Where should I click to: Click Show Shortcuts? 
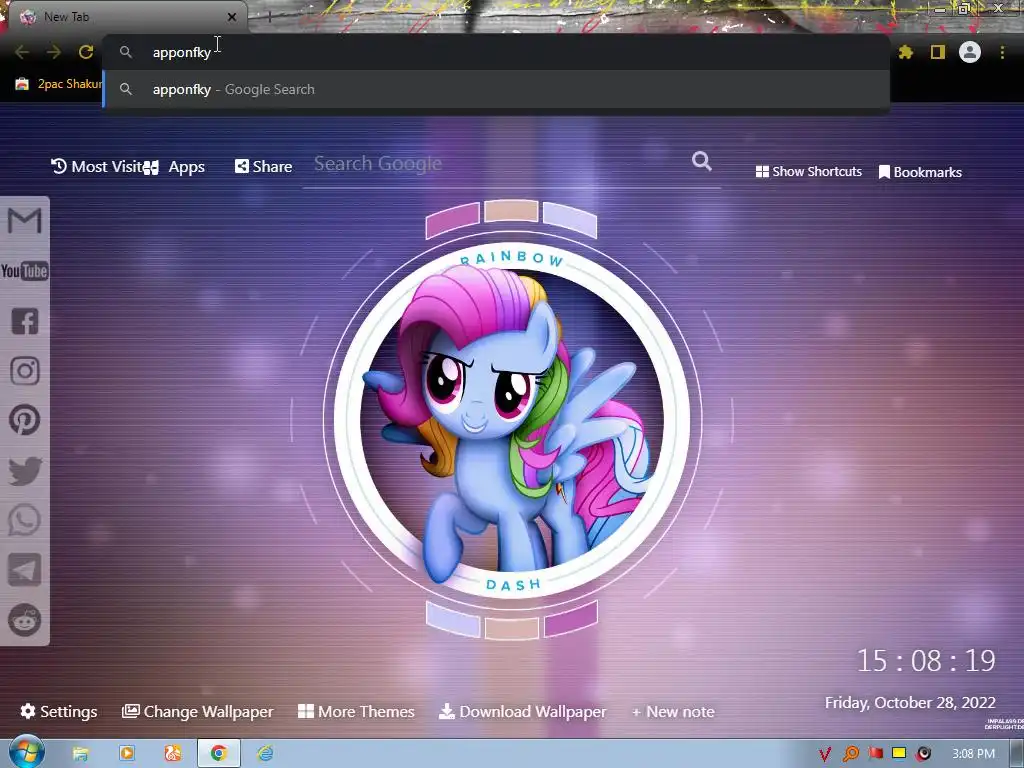click(x=808, y=172)
